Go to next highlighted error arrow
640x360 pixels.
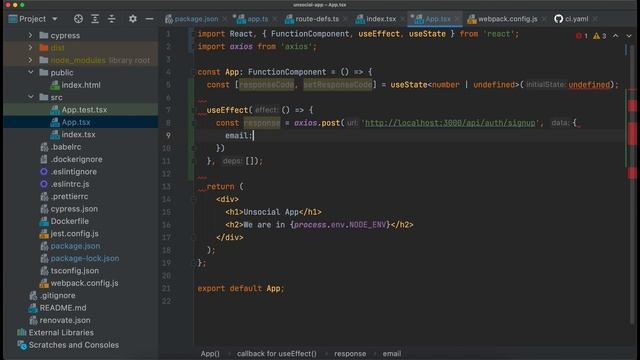629,36
